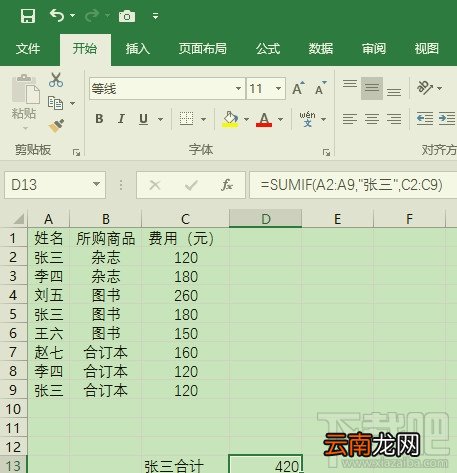Switch to the 数据 tab
The height and width of the screenshot is (473, 457).
tap(321, 49)
